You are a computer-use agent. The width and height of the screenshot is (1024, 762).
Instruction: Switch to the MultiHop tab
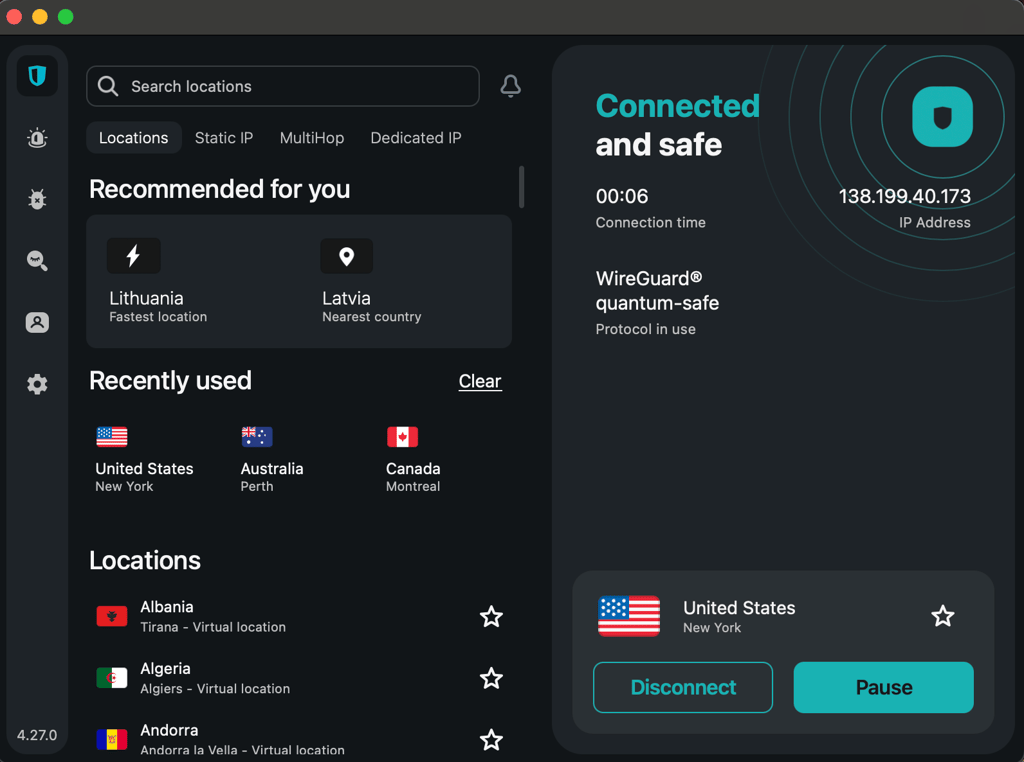pyautogui.click(x=312, y=138)
